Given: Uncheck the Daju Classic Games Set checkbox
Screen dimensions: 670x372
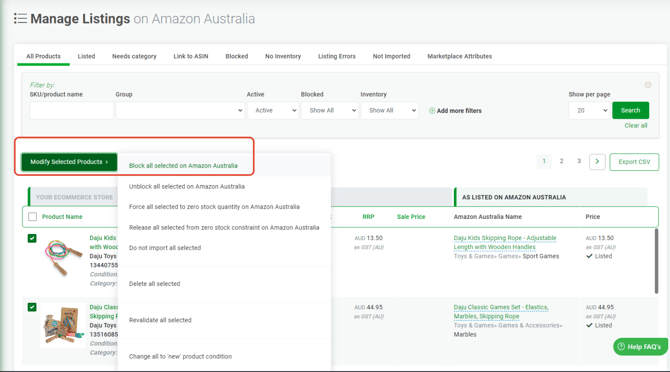Looking at the screenshot, I should click(32, 307).
